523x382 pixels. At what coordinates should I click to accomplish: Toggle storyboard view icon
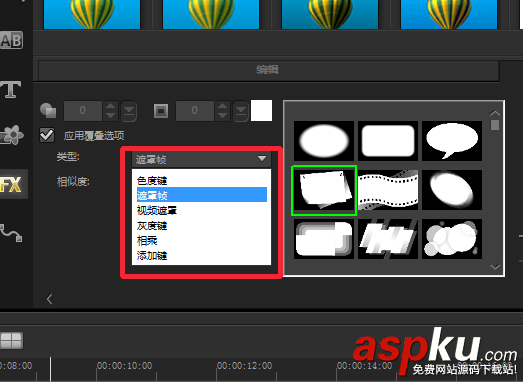coord(11,341)
